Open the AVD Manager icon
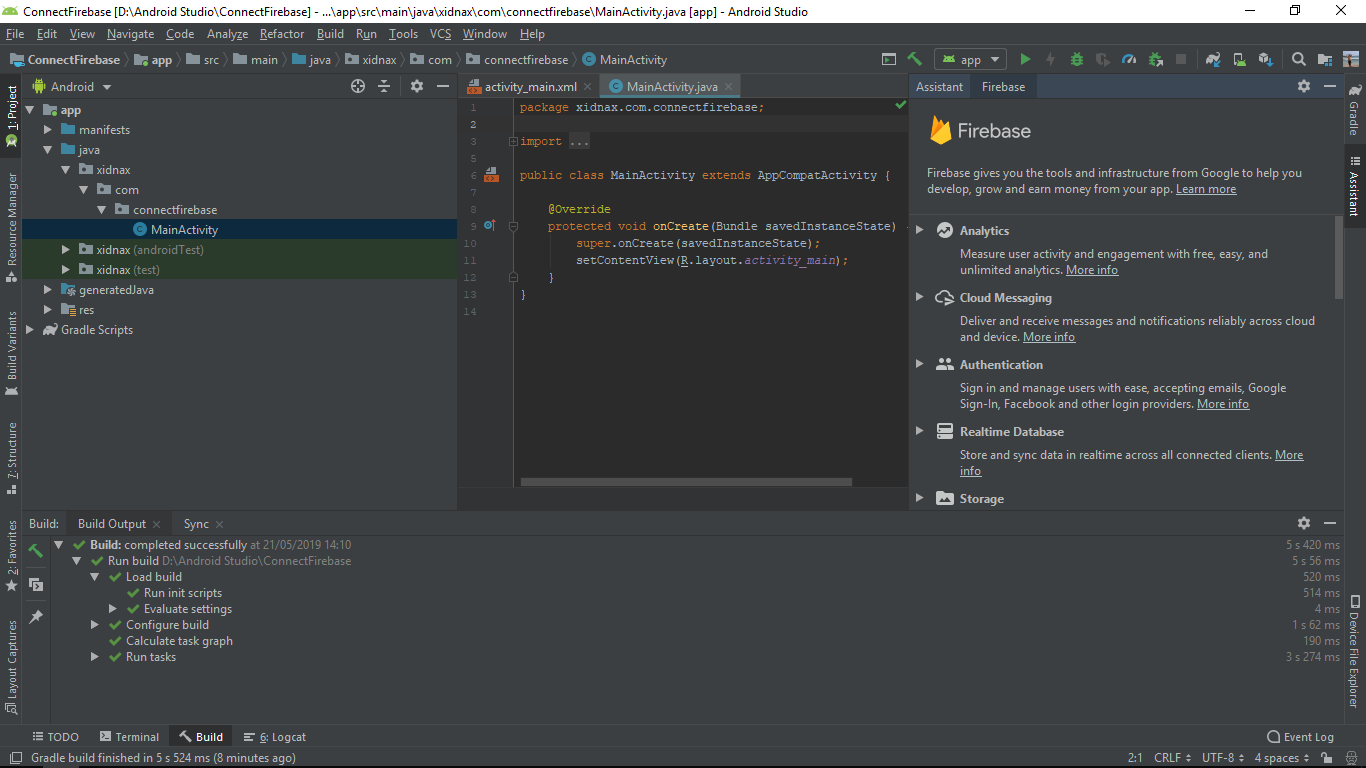This screenshot has height=768, width=1366. coord(1239,59)
